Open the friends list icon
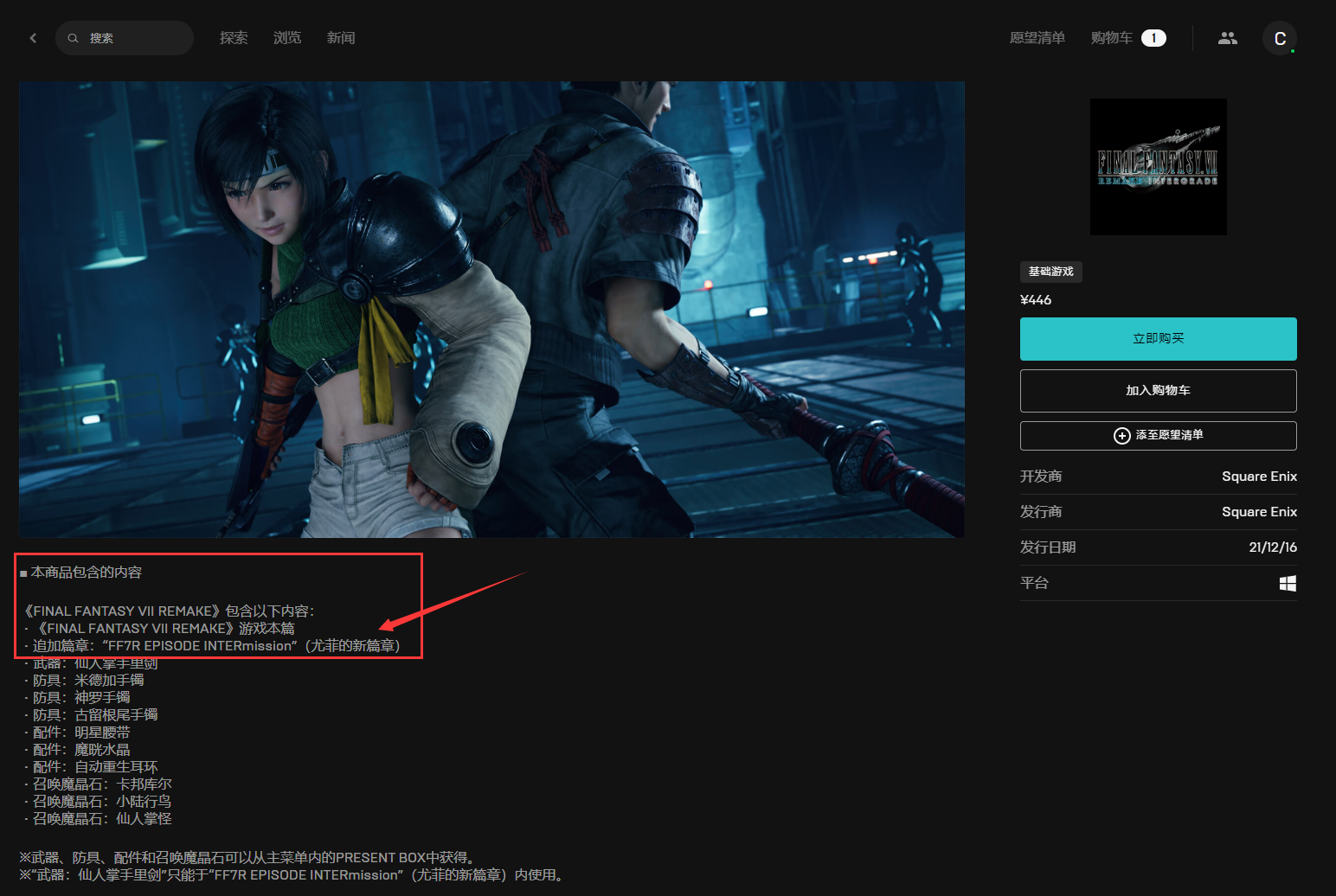Image resolution: width=1336 pixels, height=896 pixels. pyautogui.click(x=1228, y=38)
